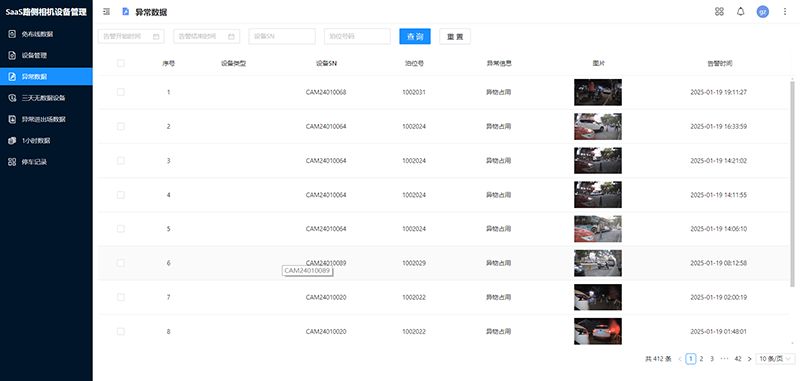The height and width of the screenshot is (381, 800).
Task: Click the calendar icon in alarm end time
Action: click(x=231, y=37)
